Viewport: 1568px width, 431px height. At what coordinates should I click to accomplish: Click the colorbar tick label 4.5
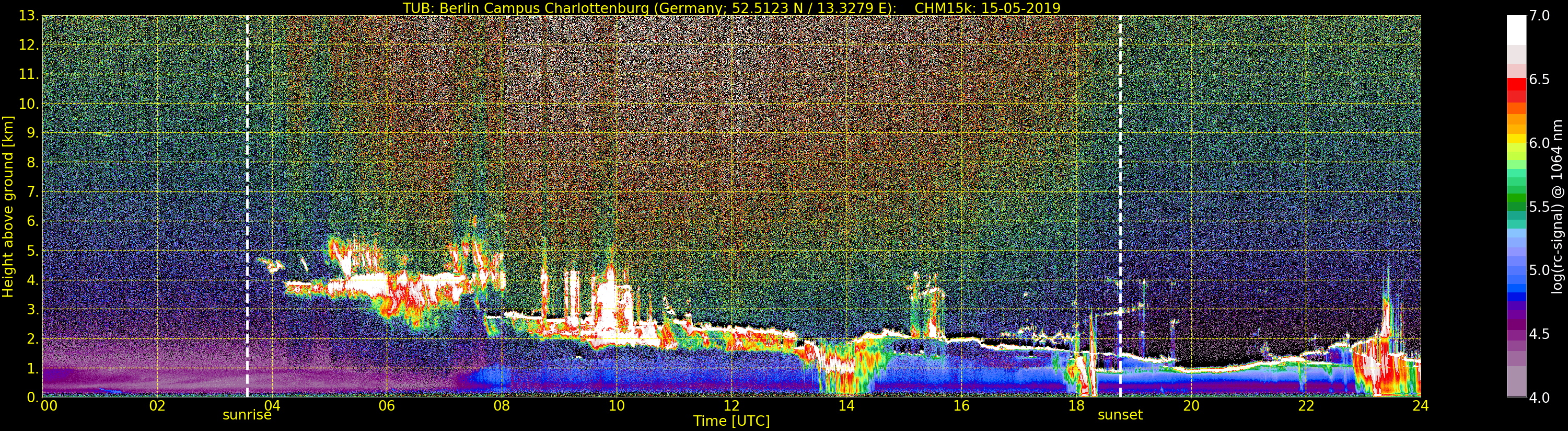pos(1539,334)
